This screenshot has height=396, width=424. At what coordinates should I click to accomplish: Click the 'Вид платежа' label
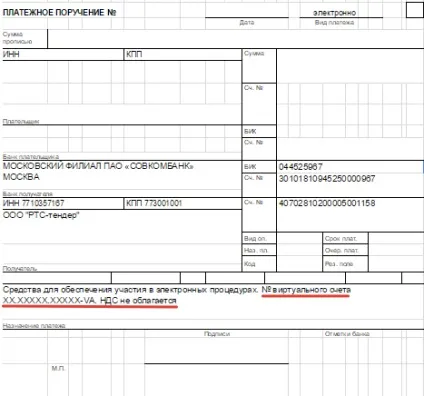coord(334,22)
